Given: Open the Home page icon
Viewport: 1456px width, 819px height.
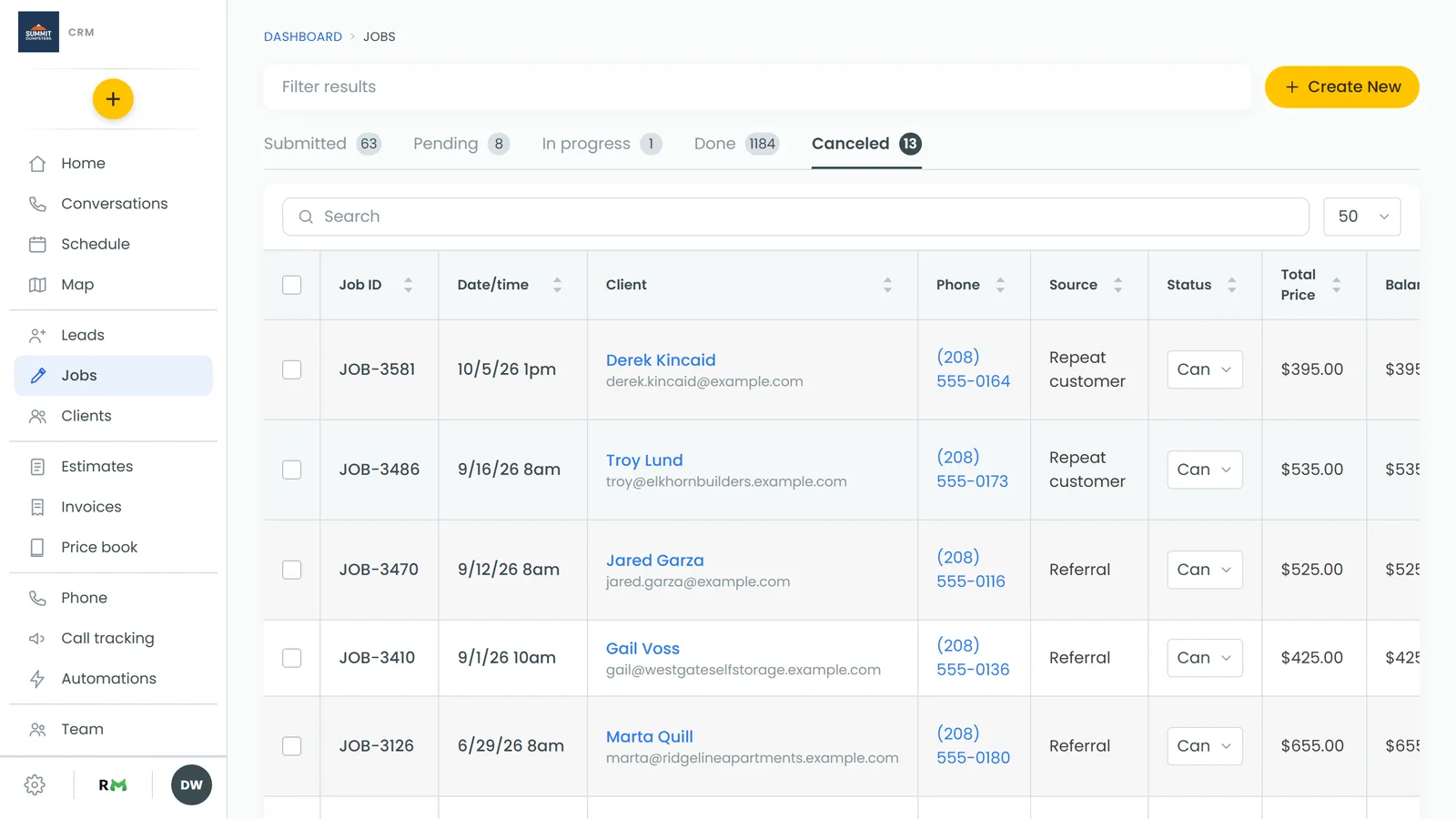Looking at the screenshot, I should 37,164.
